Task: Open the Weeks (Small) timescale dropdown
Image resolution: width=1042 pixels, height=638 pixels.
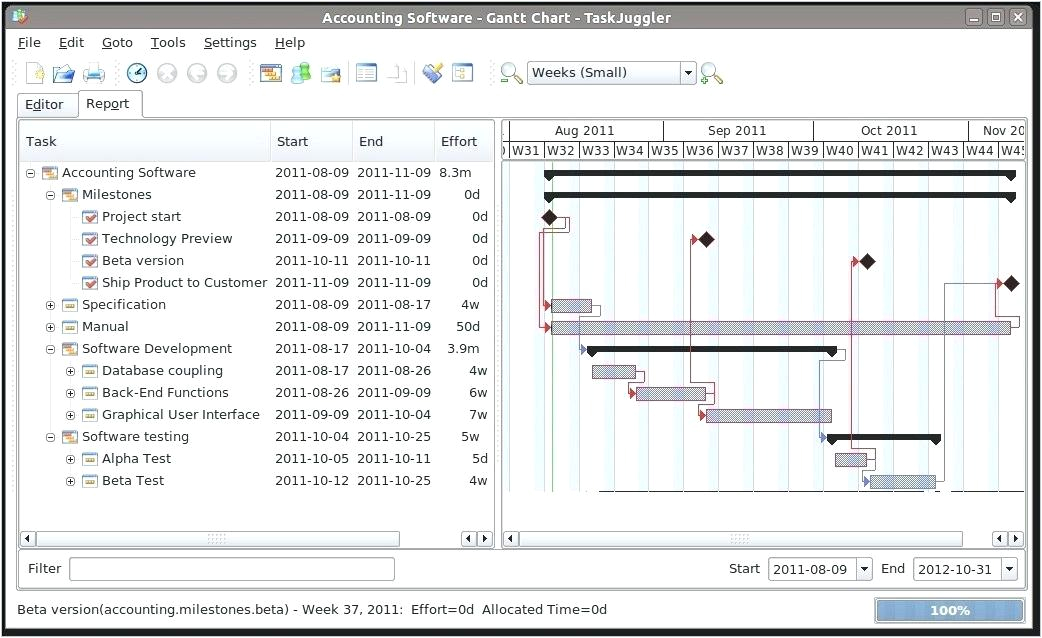Action: tap(687, 72)
